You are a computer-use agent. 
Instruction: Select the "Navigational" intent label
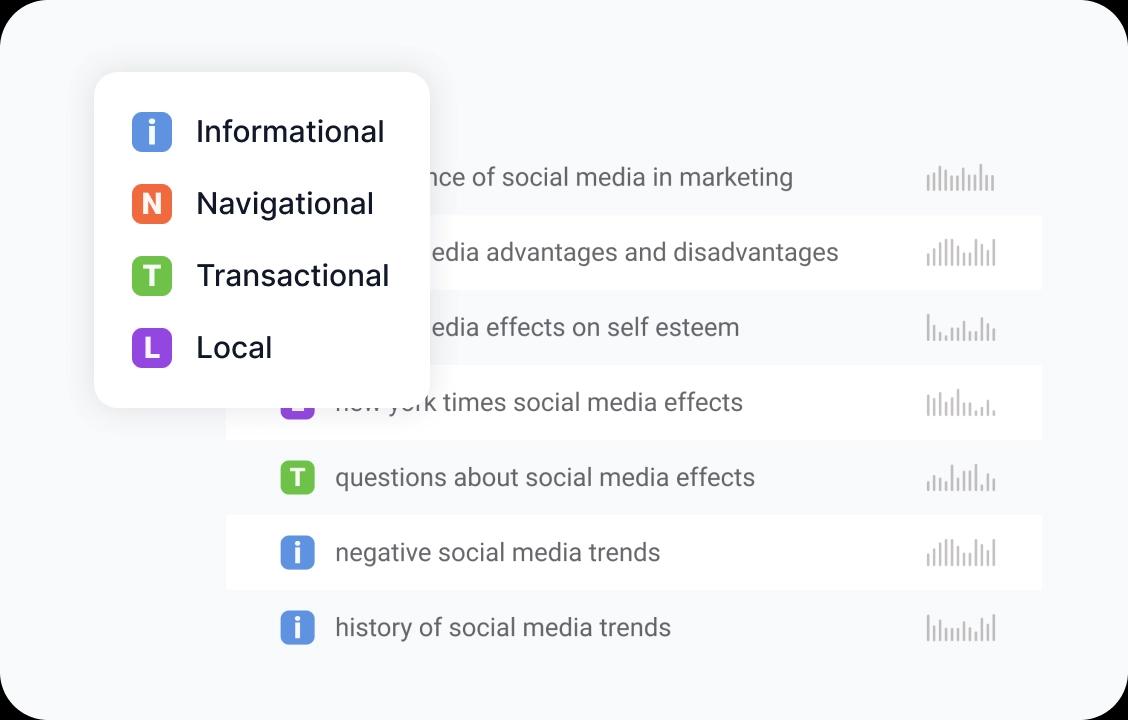tap(285, 204)
